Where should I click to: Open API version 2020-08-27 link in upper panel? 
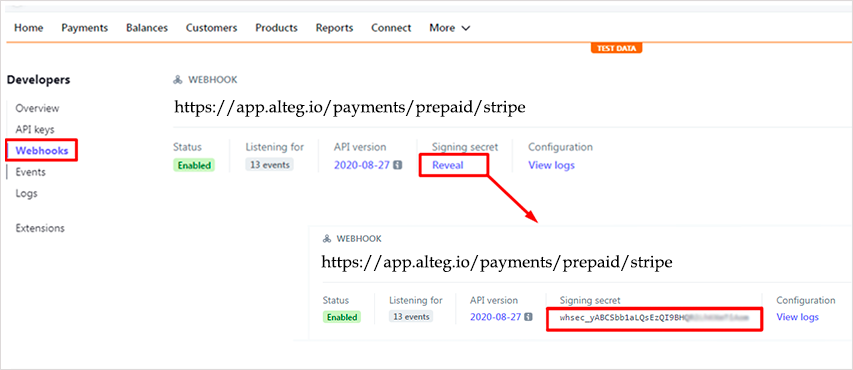tap(362, 165)
